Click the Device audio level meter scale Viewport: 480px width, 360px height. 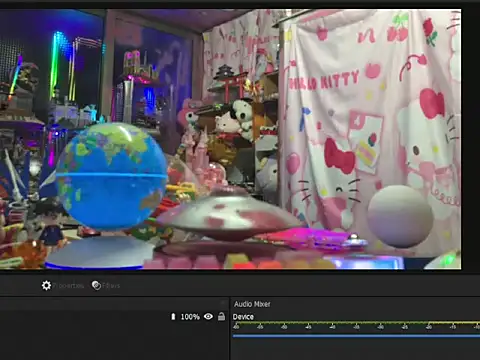coord(356,325)
